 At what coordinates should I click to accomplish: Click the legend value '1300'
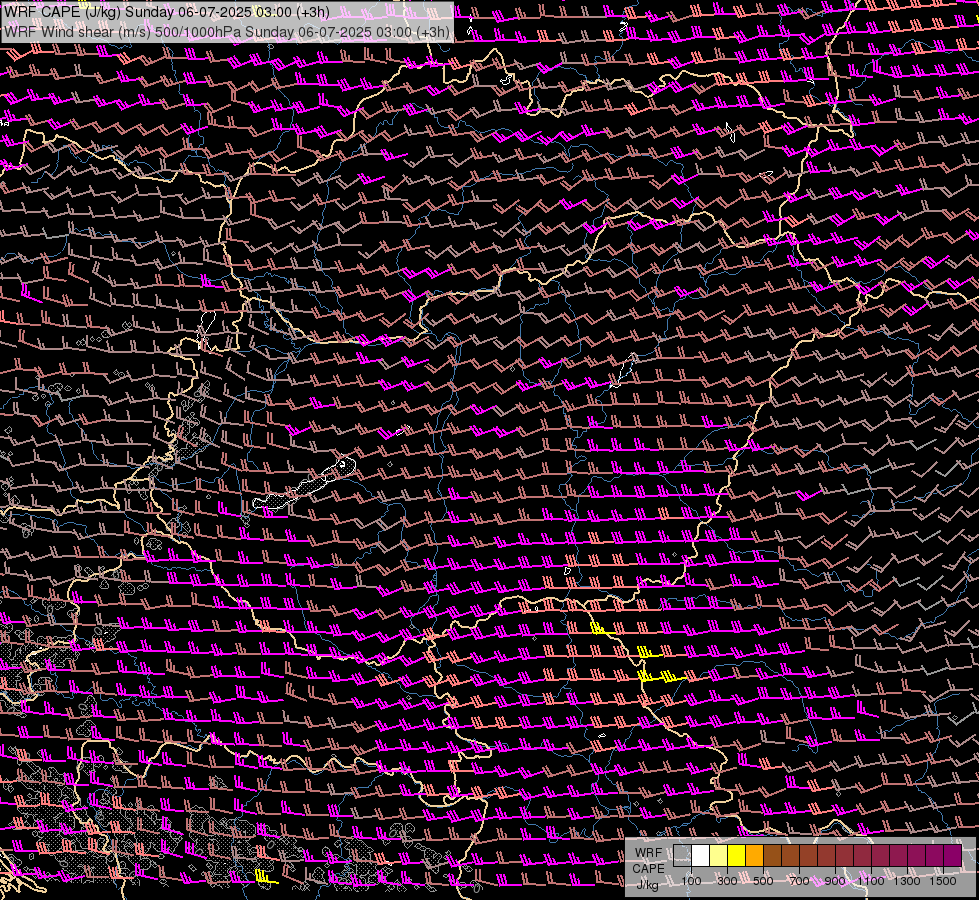(x=907, y=881)
